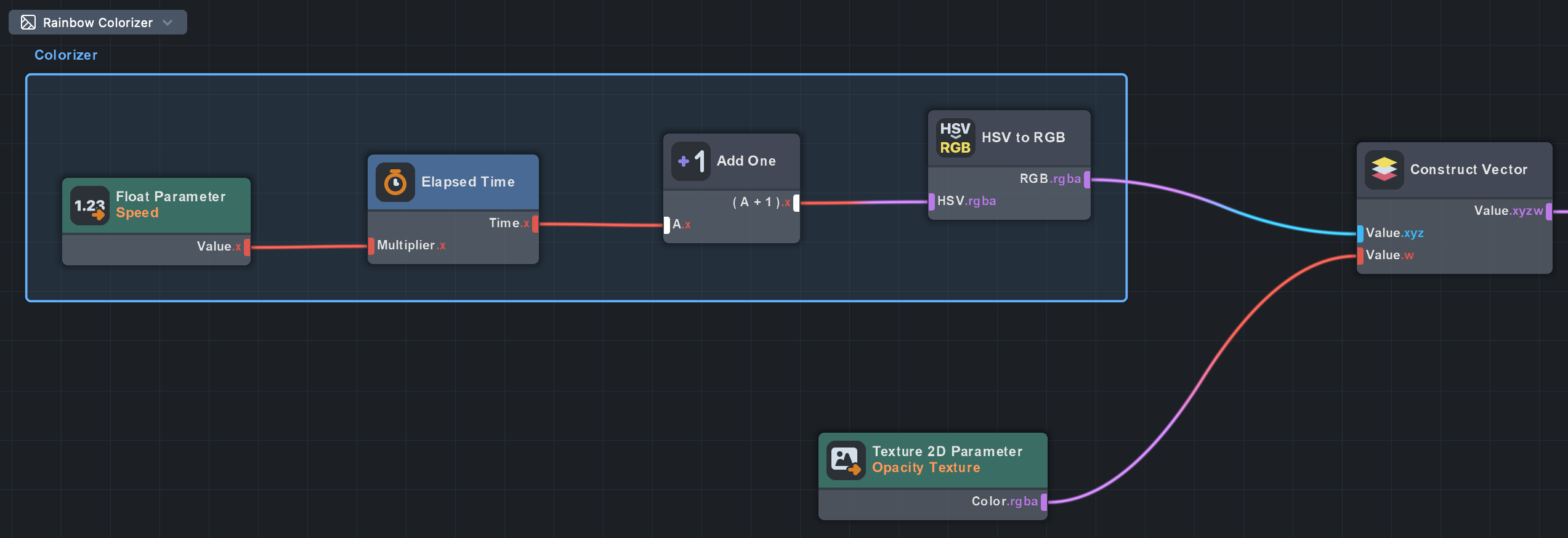1568x538 pixels.
Task: Click the Value.x output port on Float Parameter
Action: pyautogui.click(x=247, y=247)
